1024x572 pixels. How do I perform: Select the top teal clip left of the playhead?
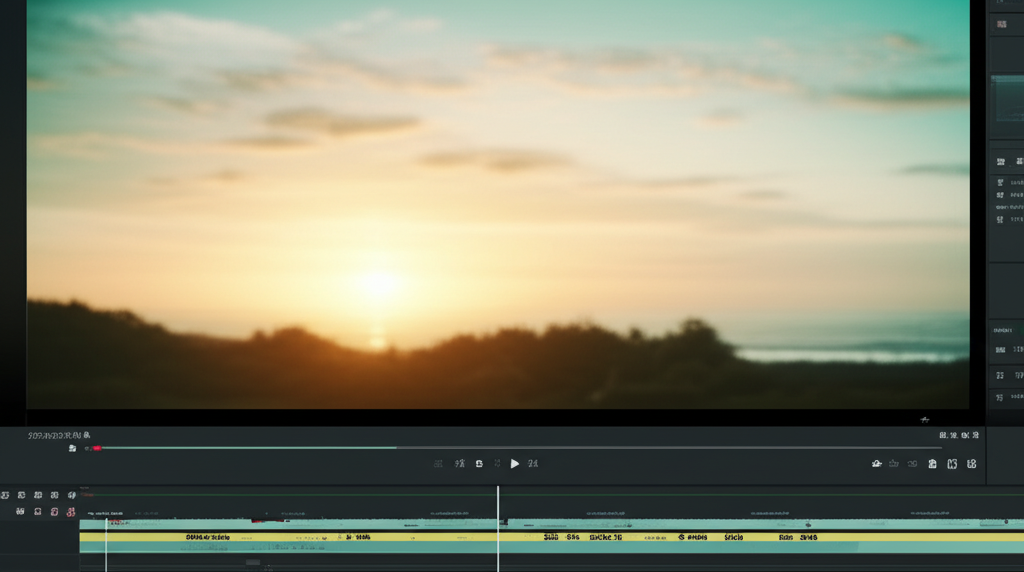pos(288,524)
